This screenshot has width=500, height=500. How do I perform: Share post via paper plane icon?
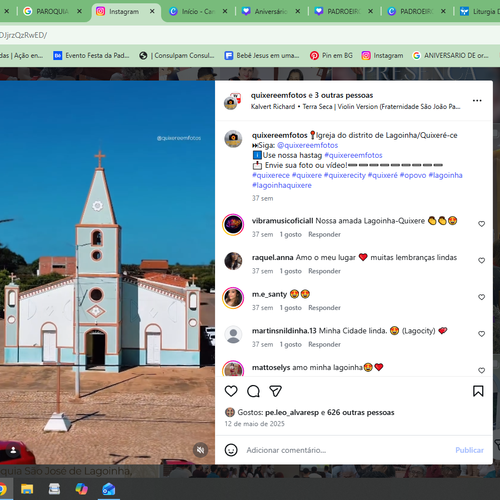click(x=275, y=391)
